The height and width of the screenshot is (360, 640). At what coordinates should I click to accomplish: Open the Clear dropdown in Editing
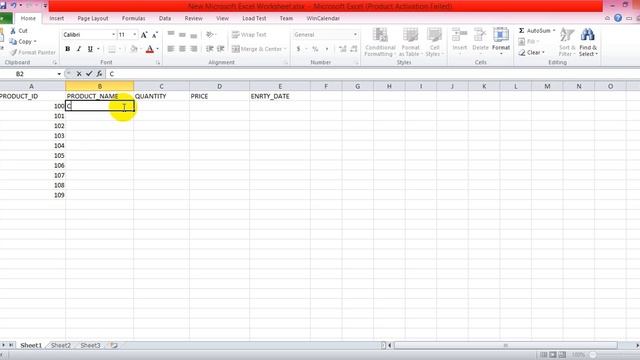(x=531, y=53)
